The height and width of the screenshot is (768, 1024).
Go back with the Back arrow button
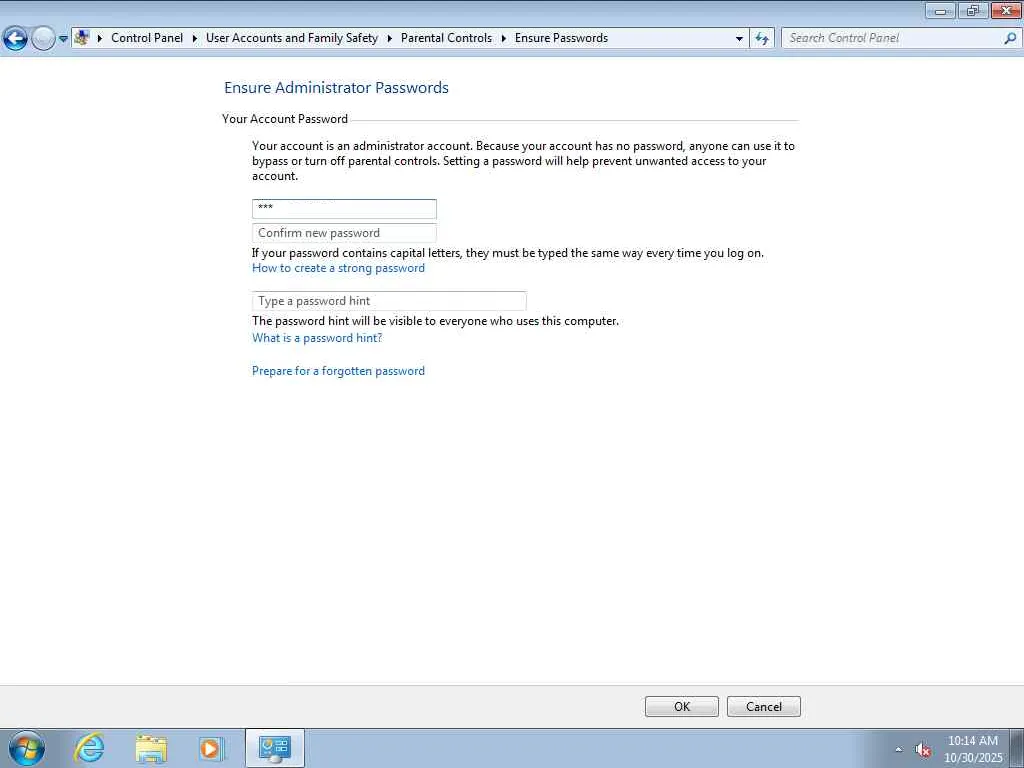pos(15,39)
